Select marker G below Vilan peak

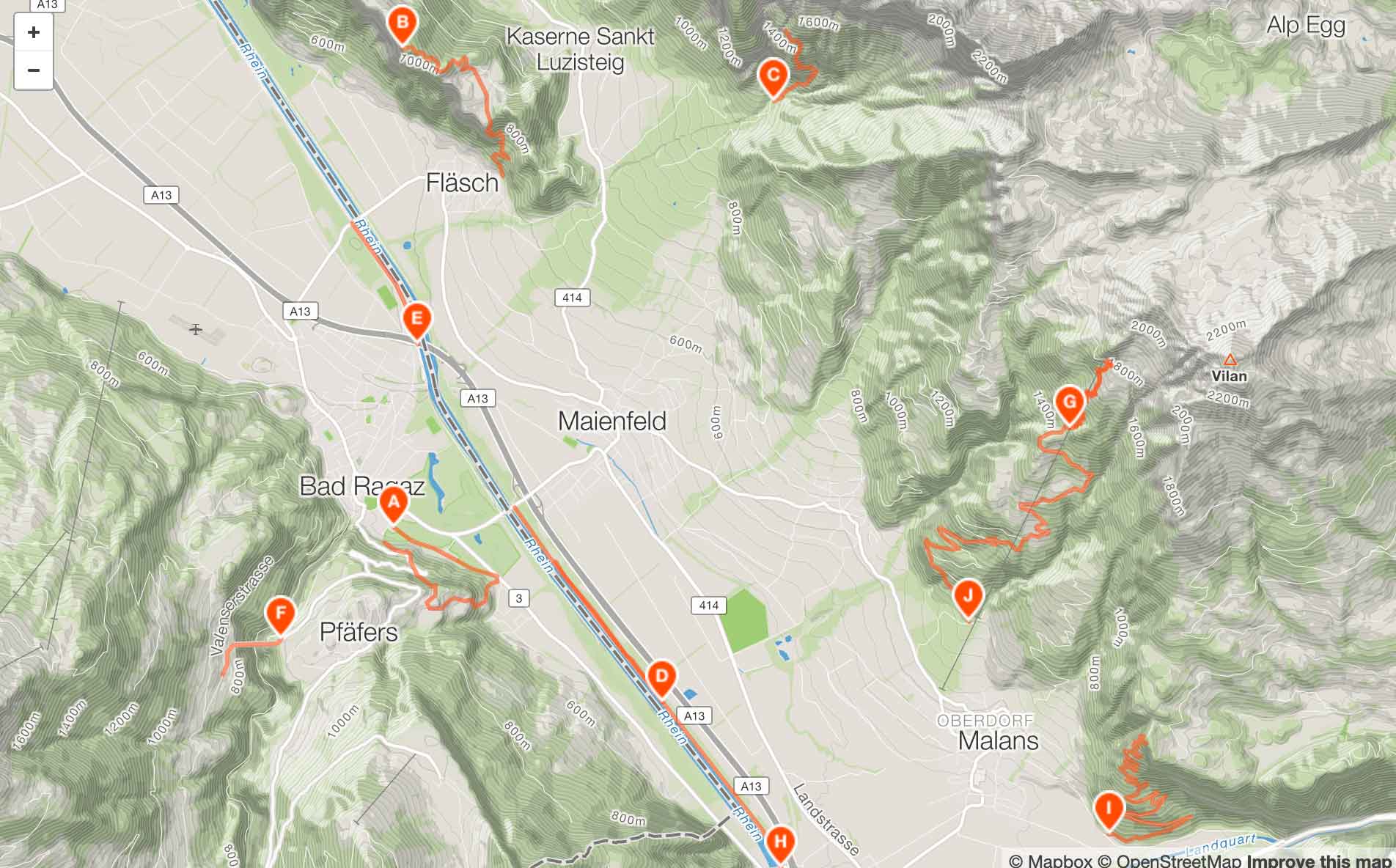click(1069, 405)
